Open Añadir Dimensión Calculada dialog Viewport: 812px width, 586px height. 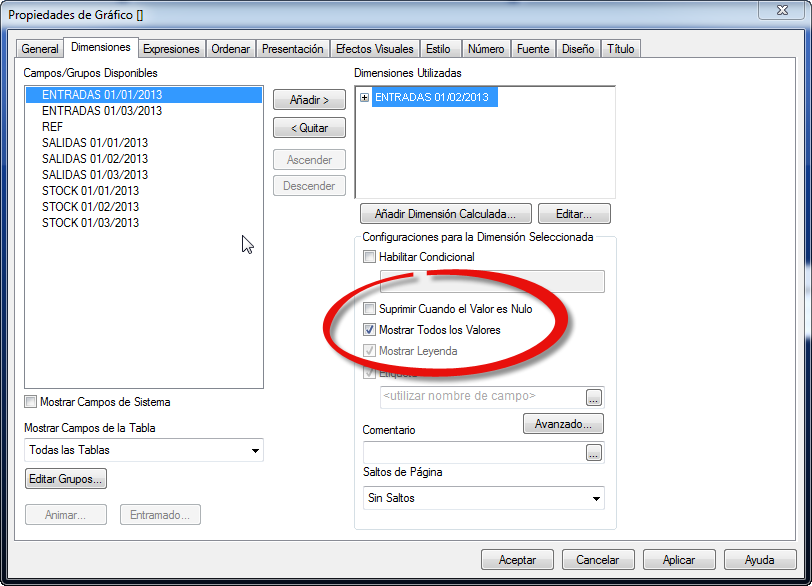click(445, 213)
